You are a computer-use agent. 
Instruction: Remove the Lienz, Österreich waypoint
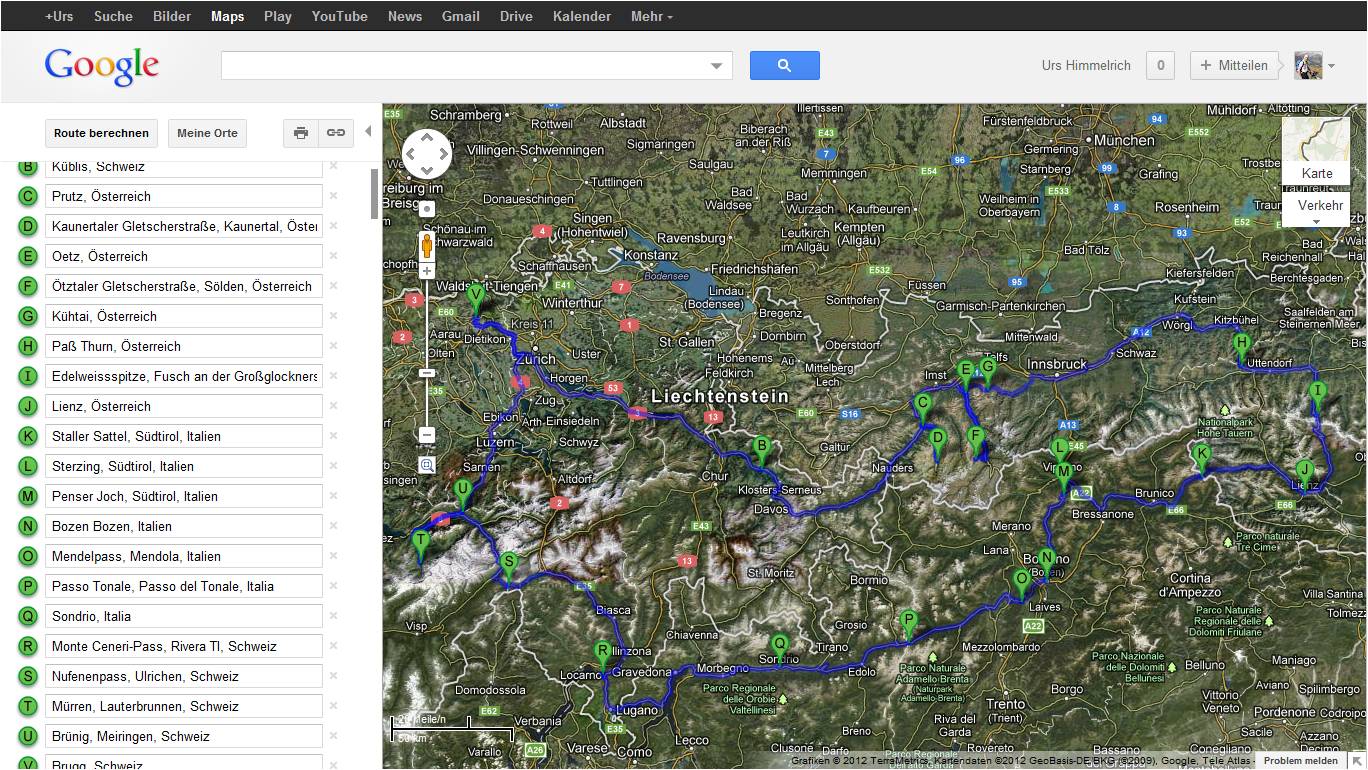(x=334, y=406)
